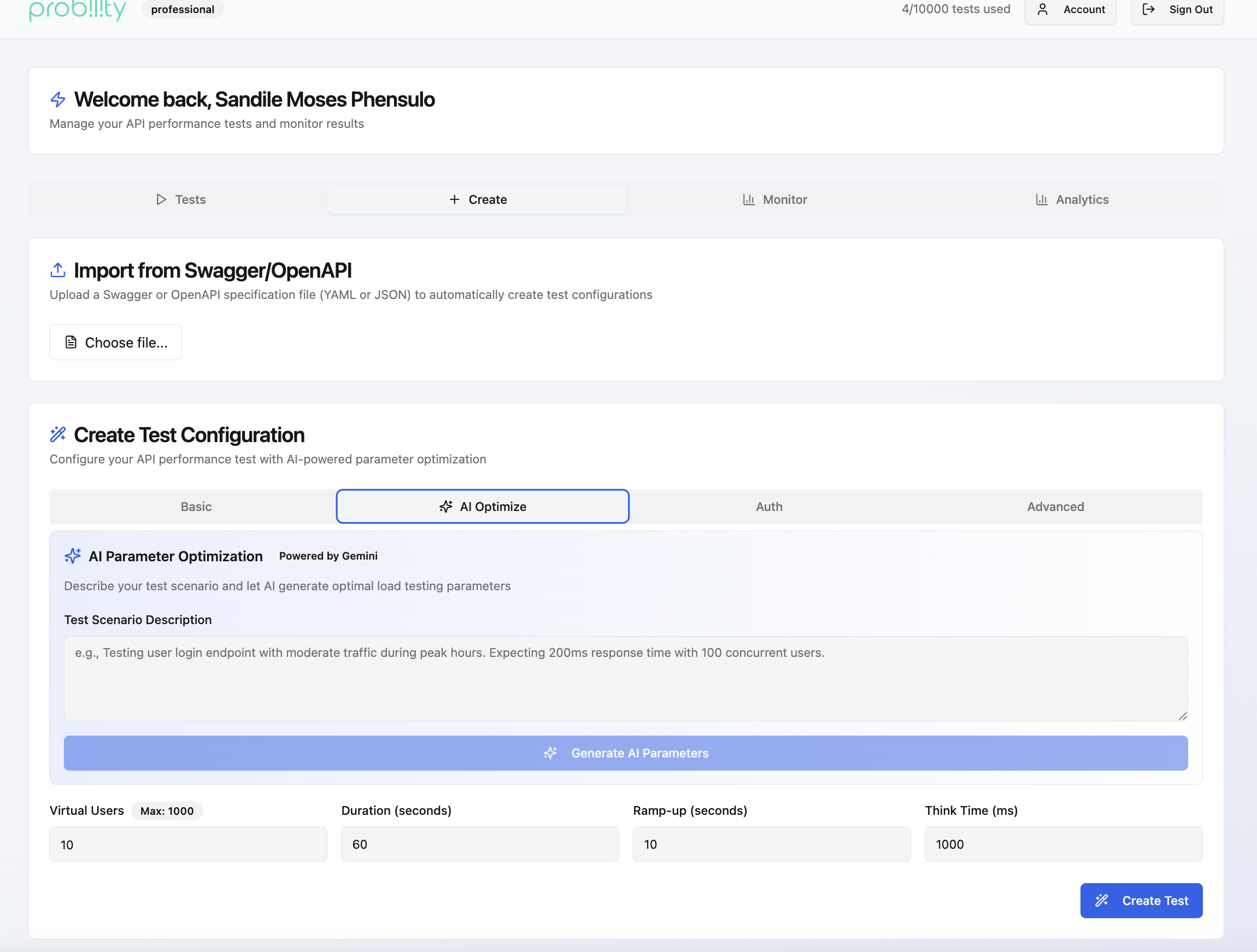
Task: Click the Create Test button
Action: pos(1141,900)
